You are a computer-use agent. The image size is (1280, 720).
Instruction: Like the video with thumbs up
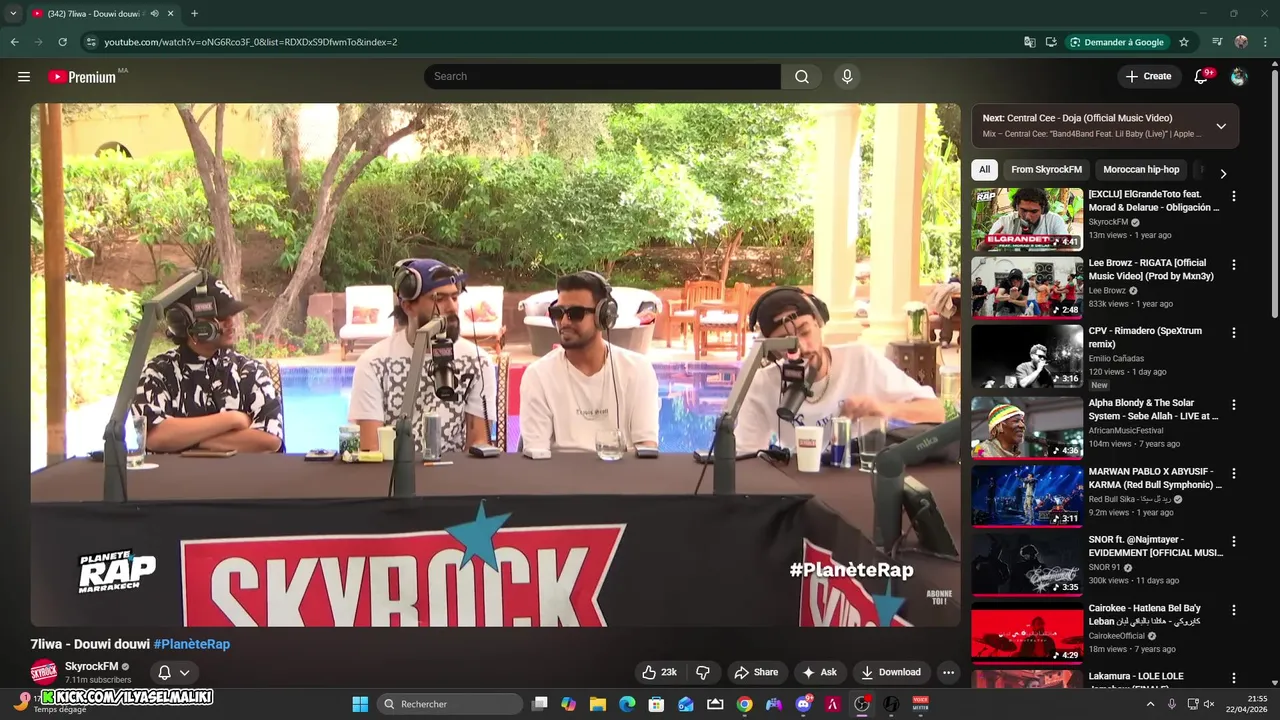659,672
